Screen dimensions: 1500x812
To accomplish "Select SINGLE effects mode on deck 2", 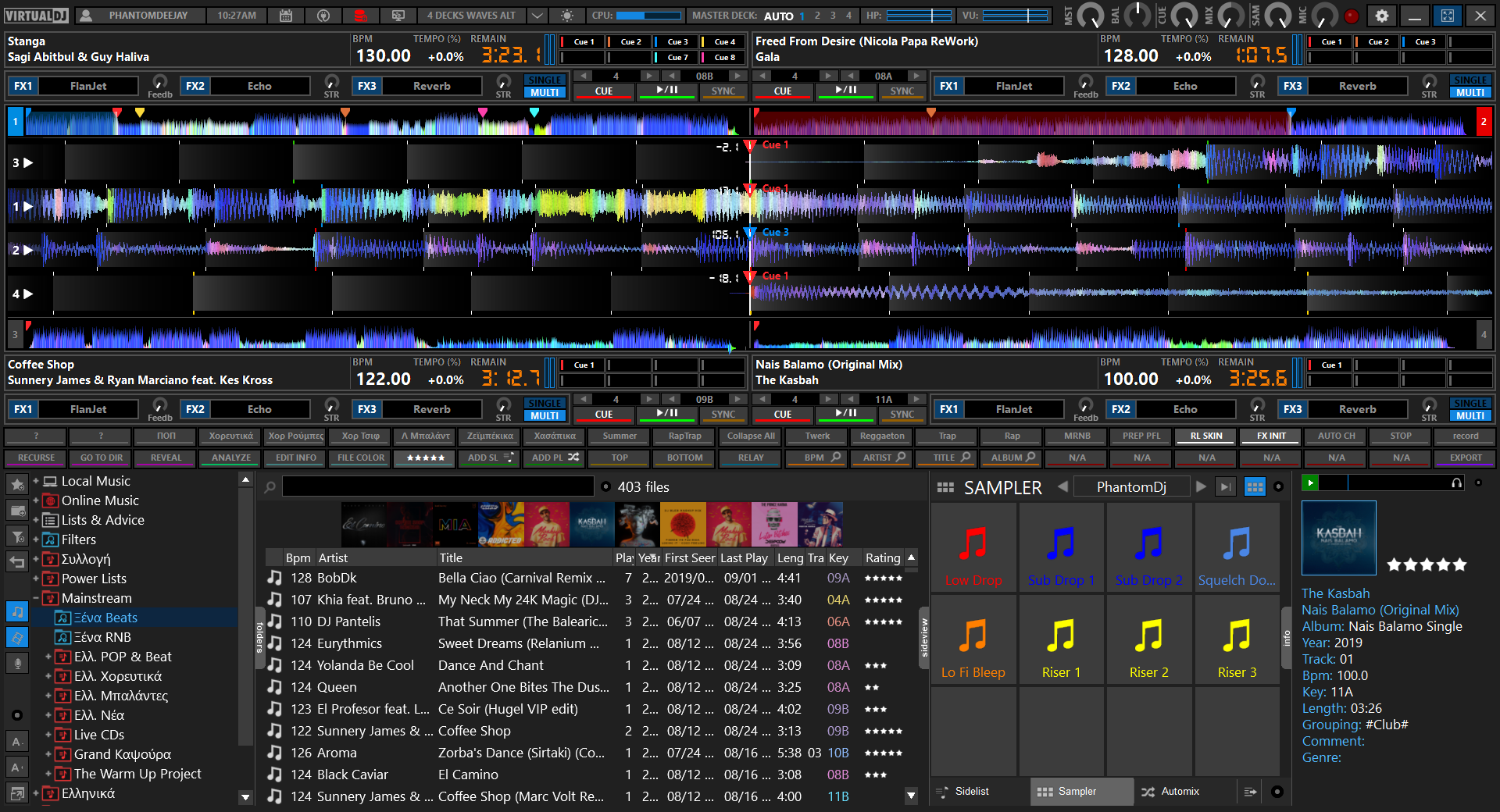I will pyautogui.click(x=1470, y=80).
